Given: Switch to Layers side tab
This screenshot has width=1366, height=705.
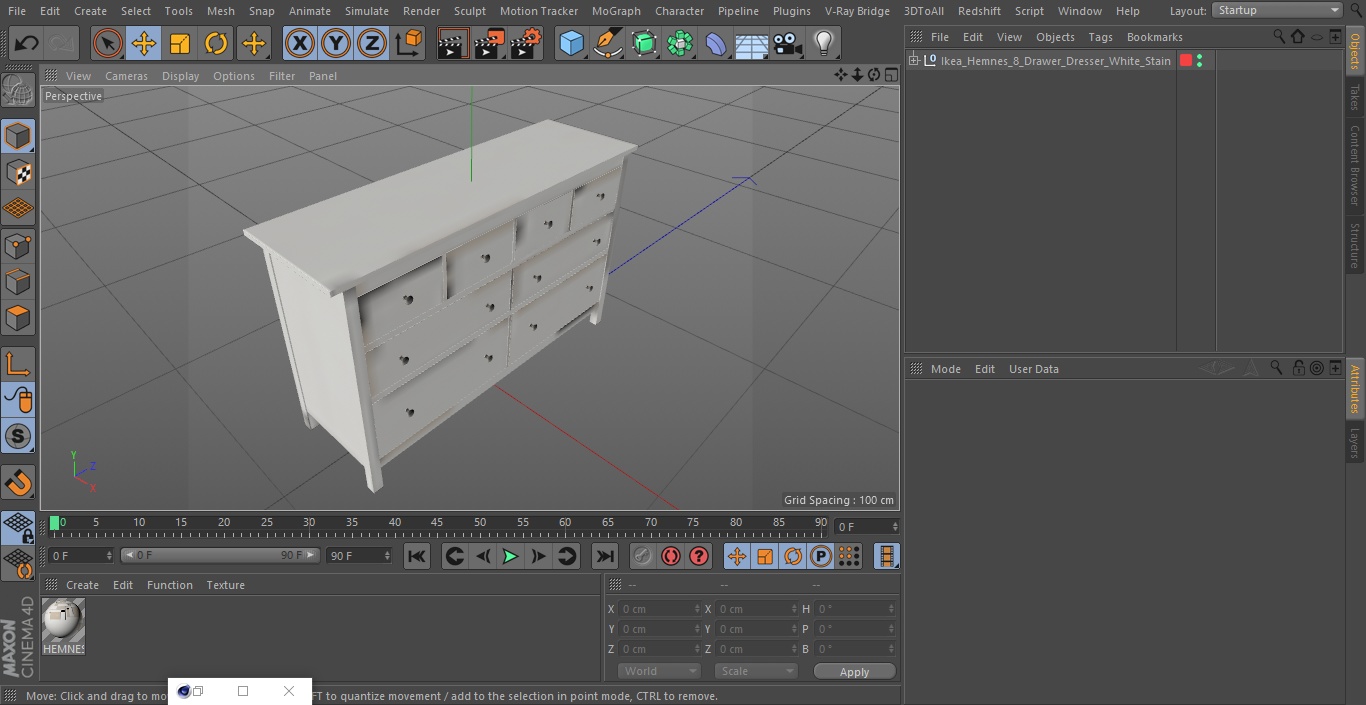Looking at the screenshot, I should coord(1355,443).
